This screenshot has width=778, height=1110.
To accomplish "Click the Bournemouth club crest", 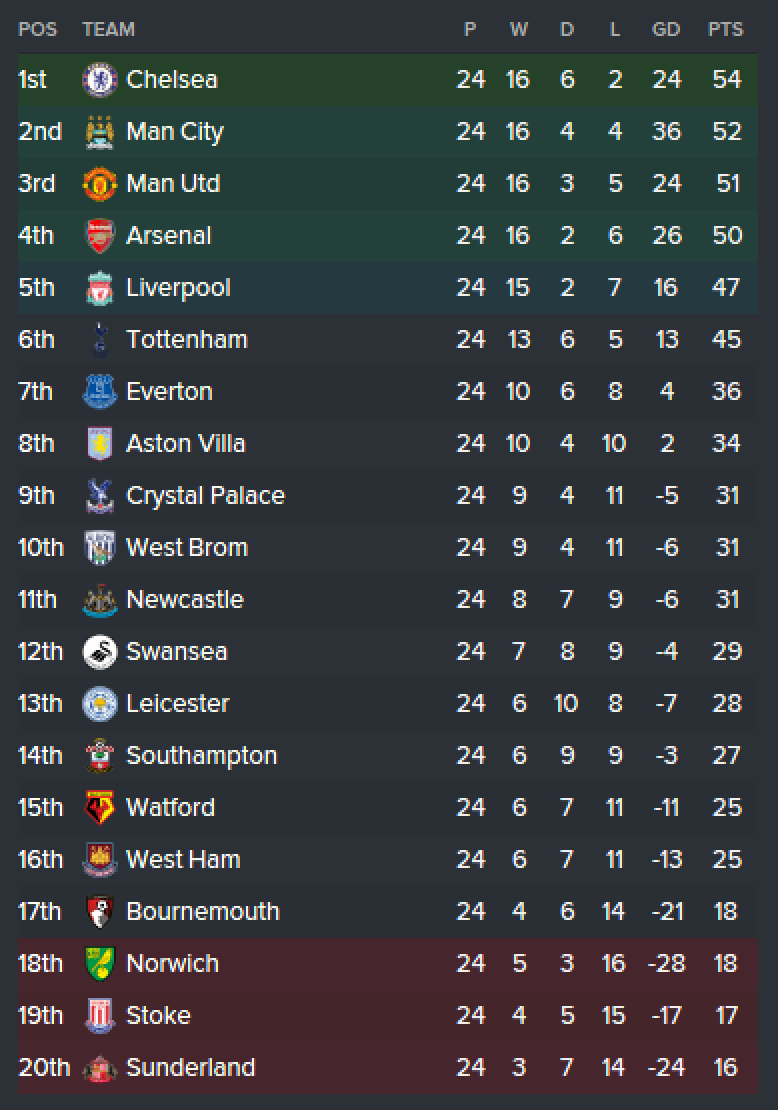I will pos(100,912).
